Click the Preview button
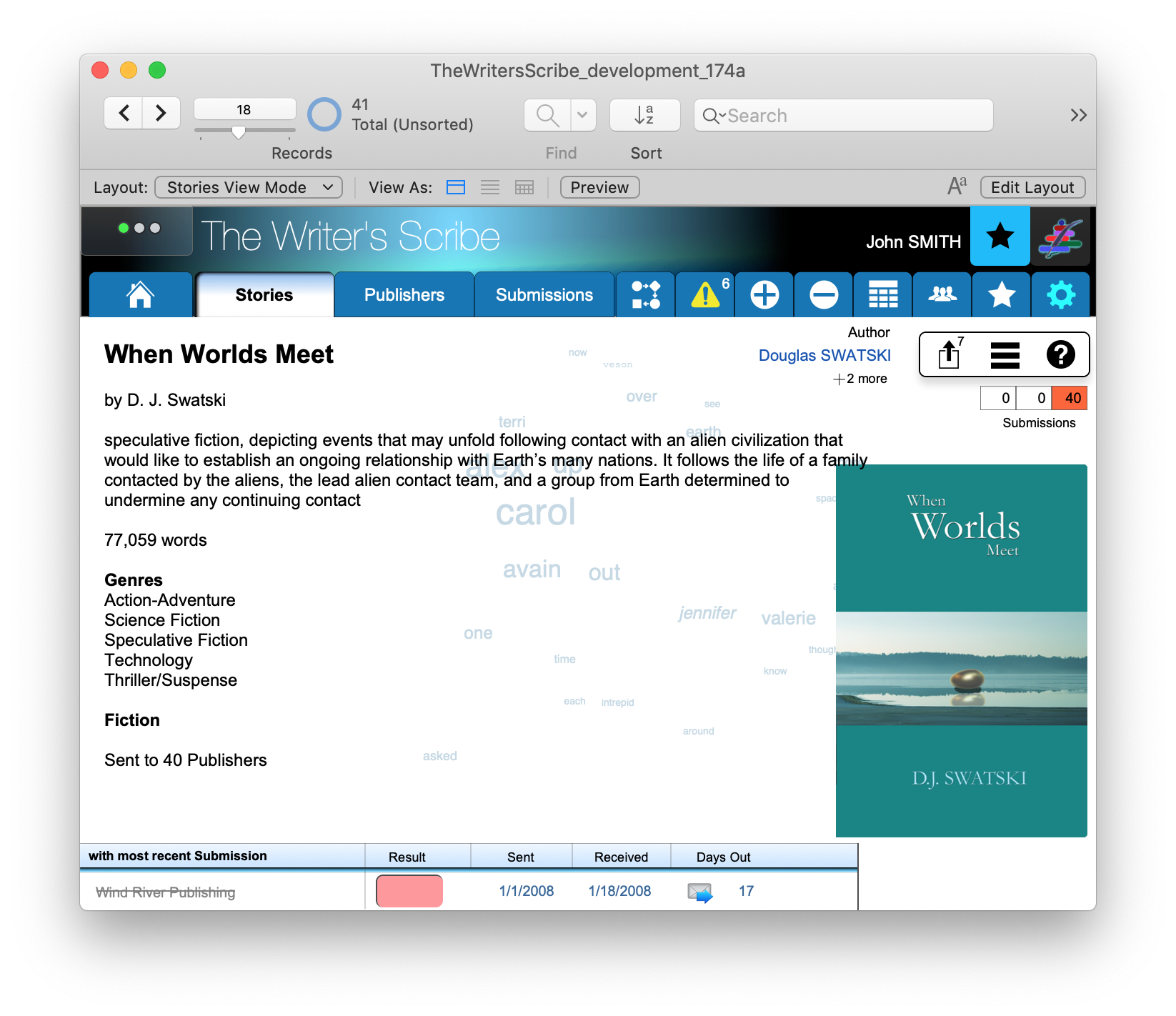Viewport: 1176px width, 1016px height. (x=599, y=187)
